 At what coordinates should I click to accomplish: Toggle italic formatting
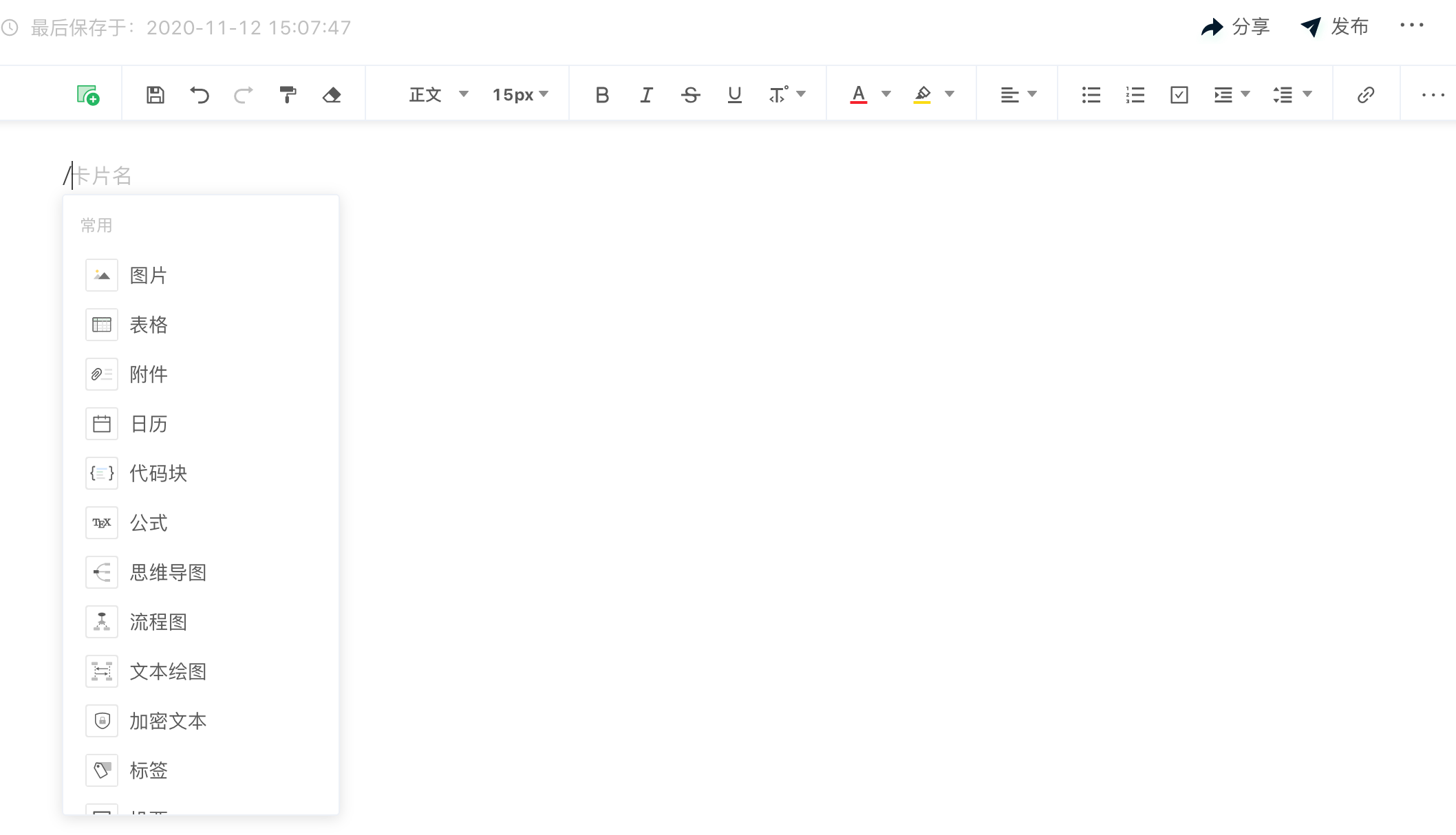click(x=646, y=95)
